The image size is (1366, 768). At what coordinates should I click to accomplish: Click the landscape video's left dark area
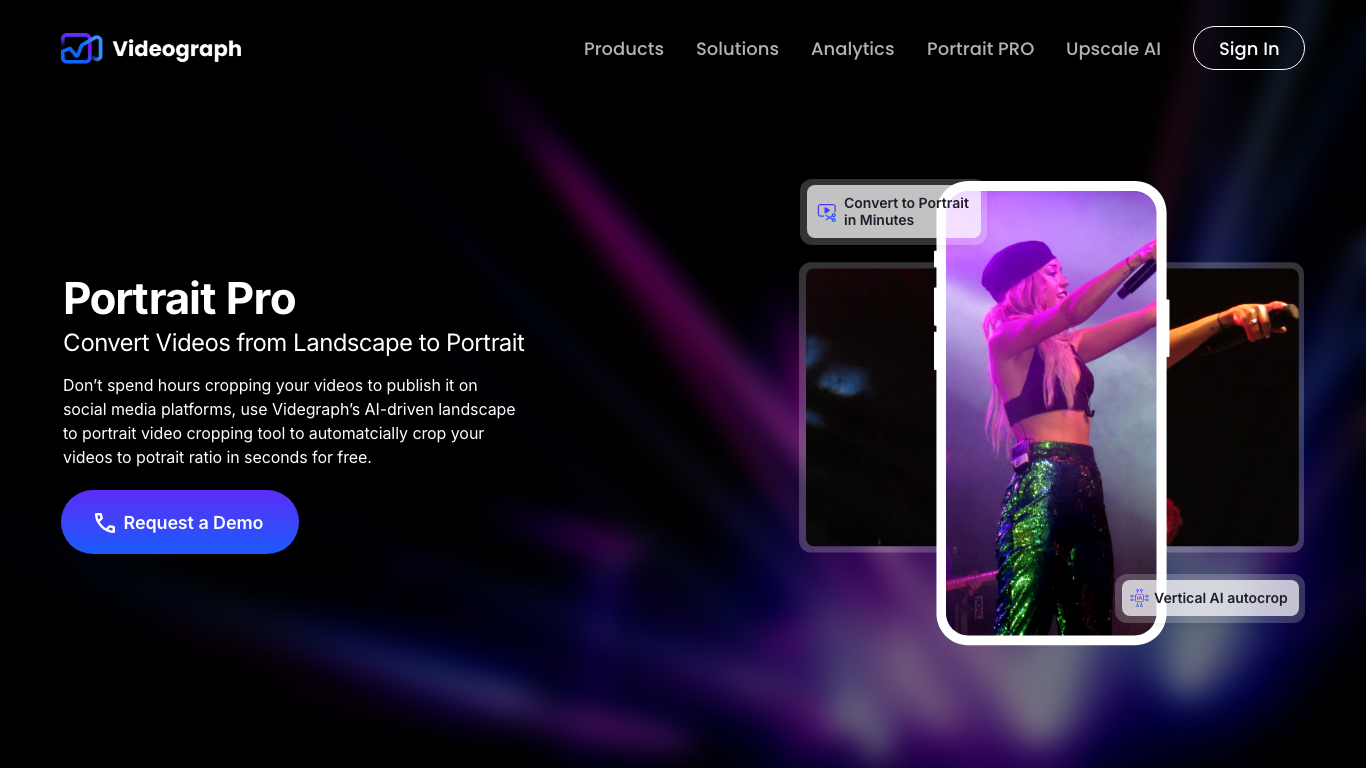[x=870, y=407]
